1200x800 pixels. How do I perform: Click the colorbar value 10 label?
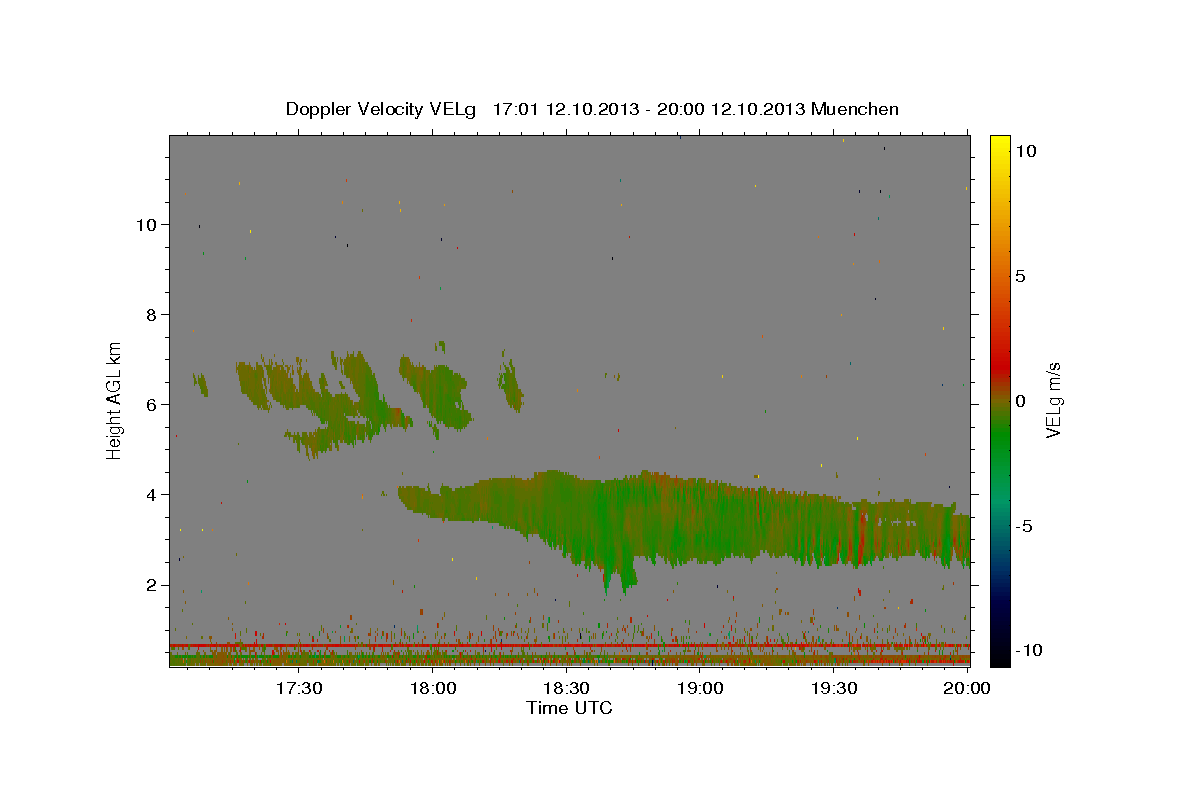pos(1026,151)
